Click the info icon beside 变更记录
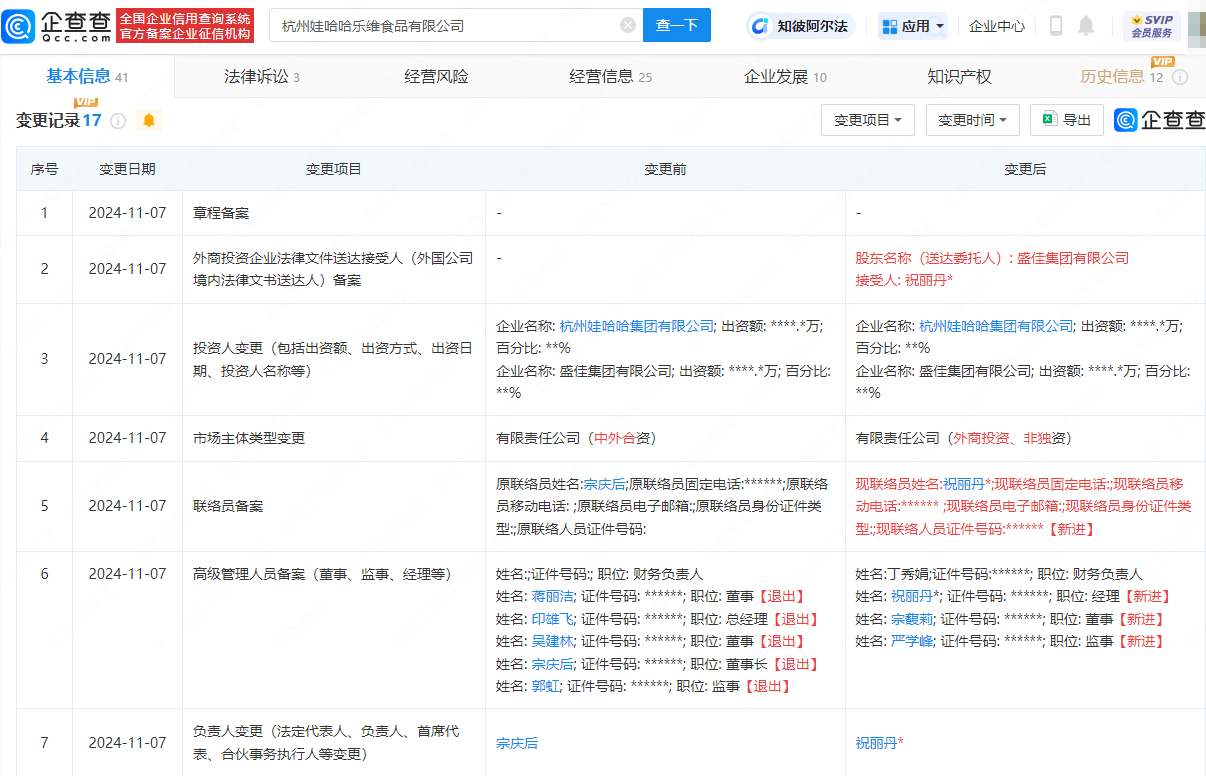The image size is (1206, 776). [118, 121]
